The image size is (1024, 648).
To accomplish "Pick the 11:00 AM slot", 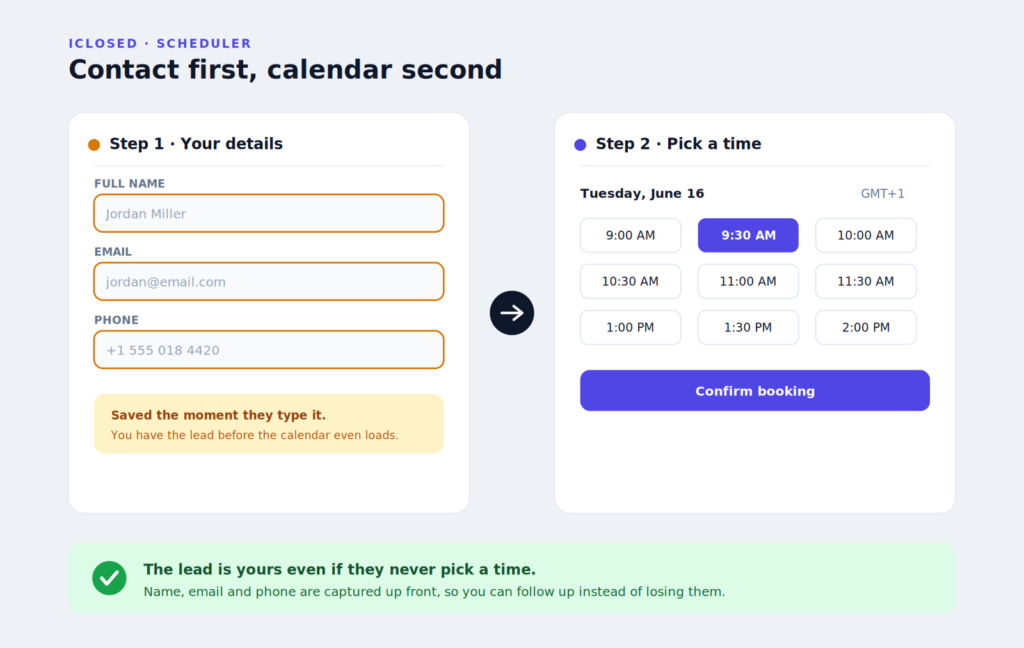I will [748, 282].
